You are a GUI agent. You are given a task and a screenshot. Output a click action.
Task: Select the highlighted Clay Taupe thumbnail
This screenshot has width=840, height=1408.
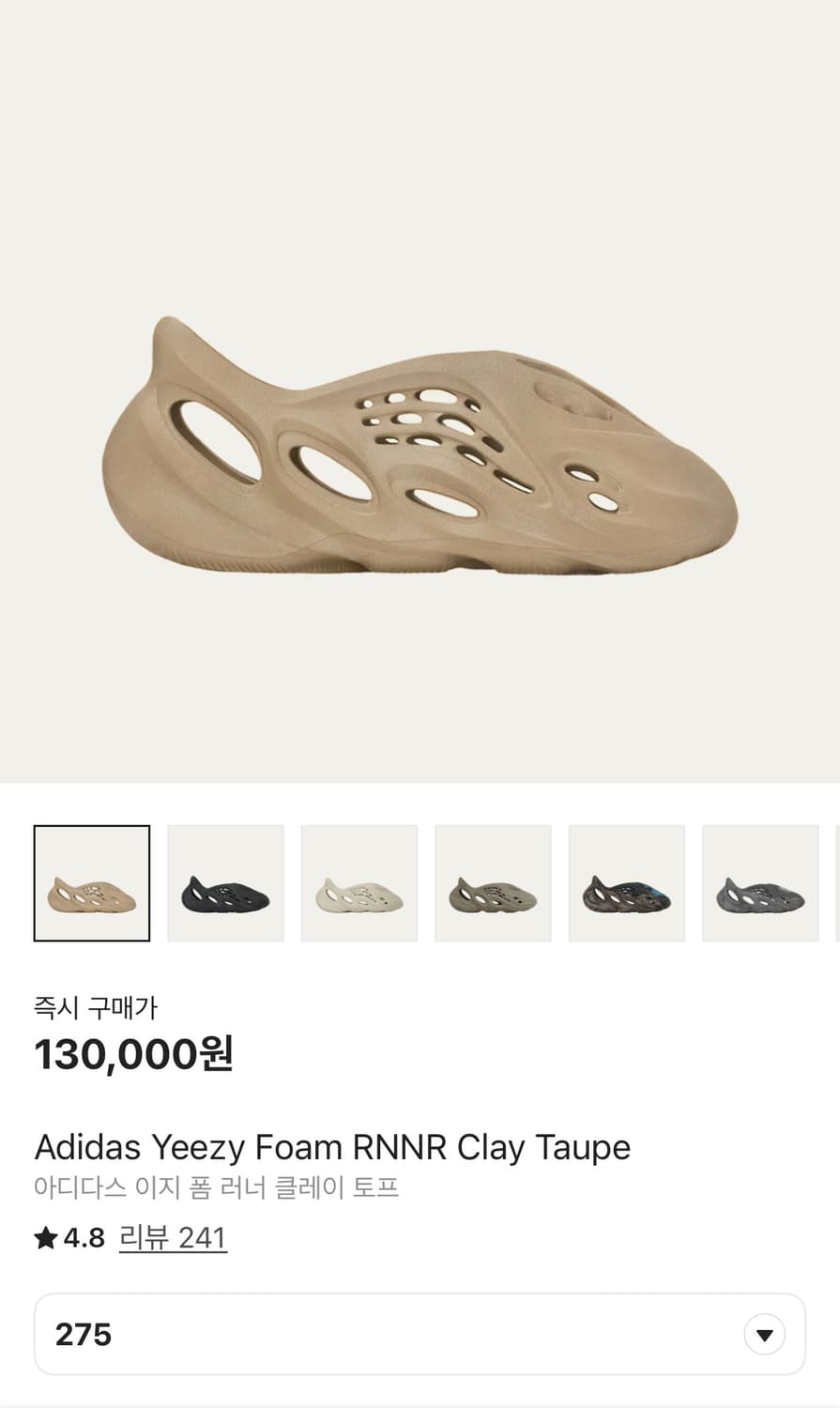click(x=92, y=883)
